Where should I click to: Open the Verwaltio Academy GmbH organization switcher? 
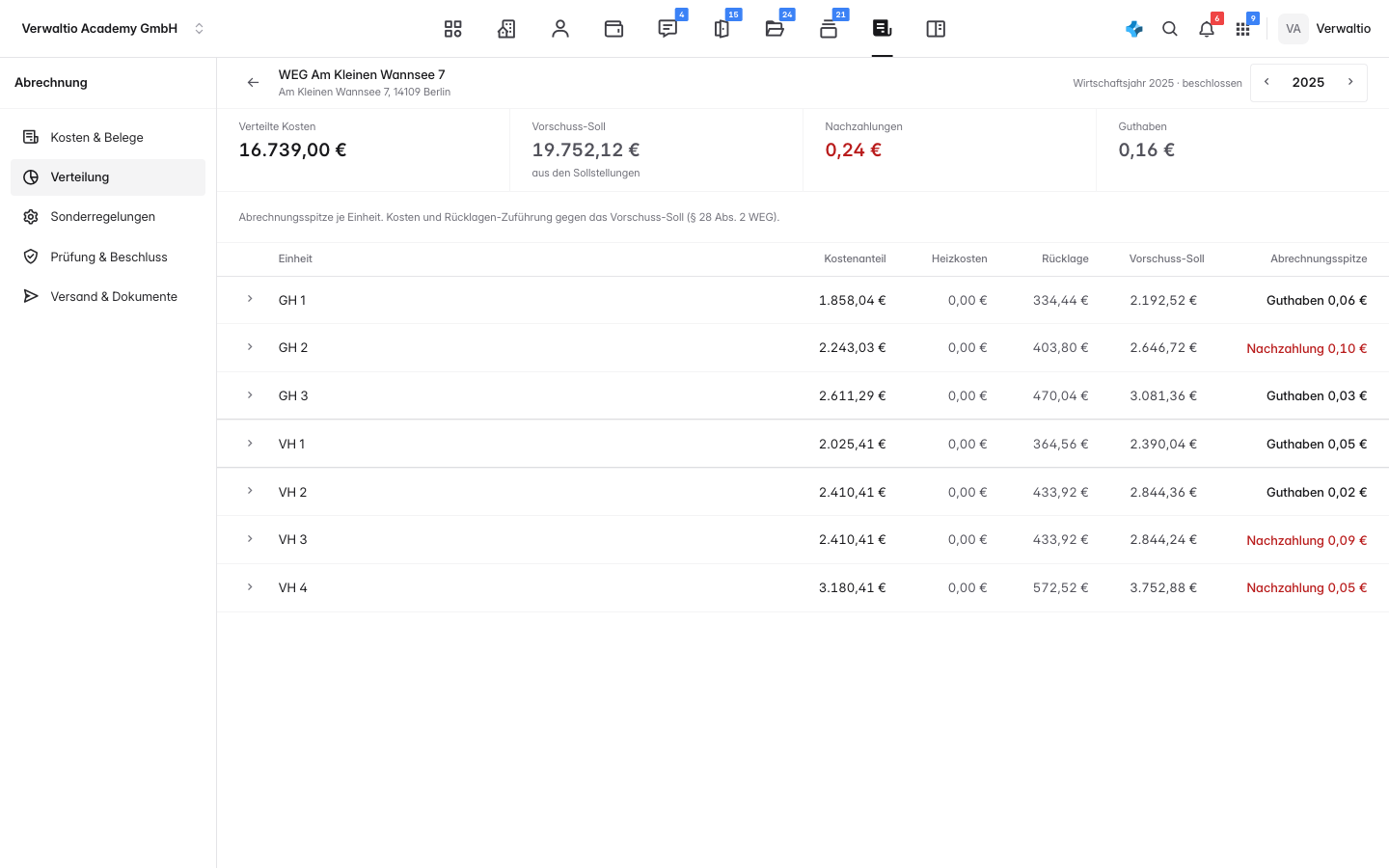click(x=113, y=29)
